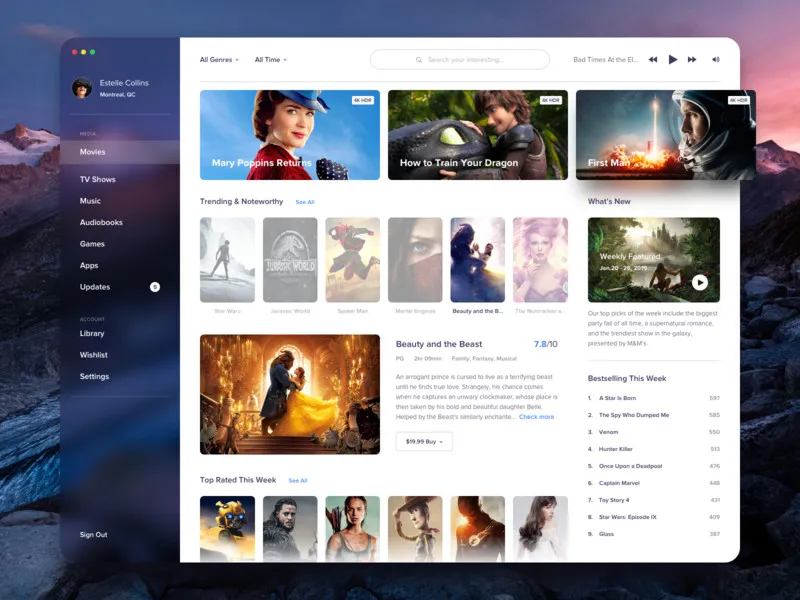The image size is (800, 600).
Task: Open Audiobooks in sidebar
Action: point(101,222)
